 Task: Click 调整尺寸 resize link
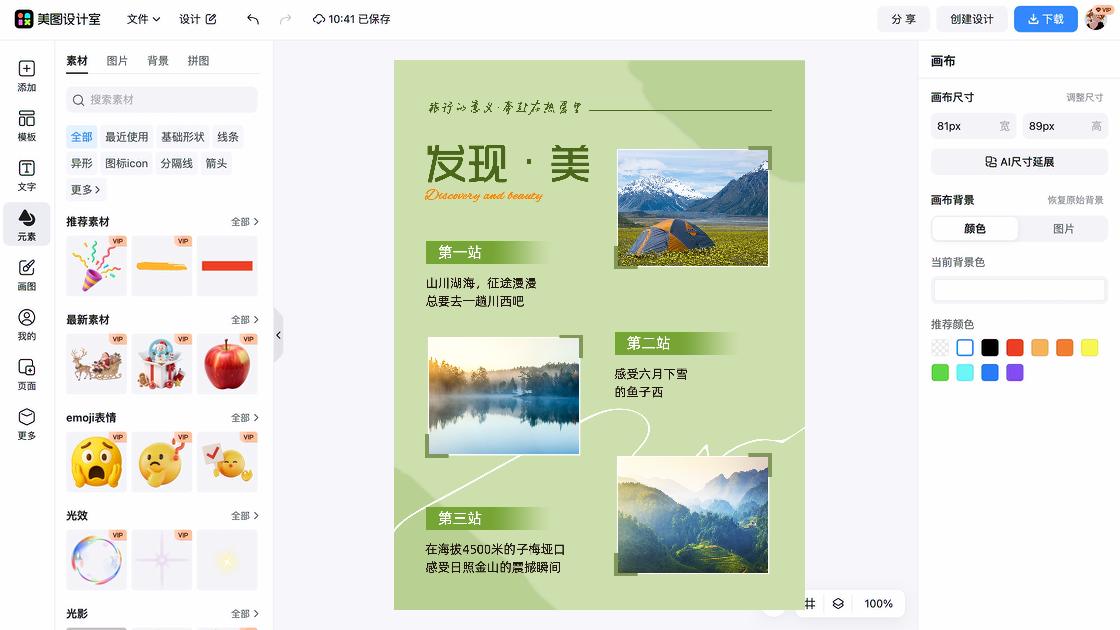[1084, 98]
